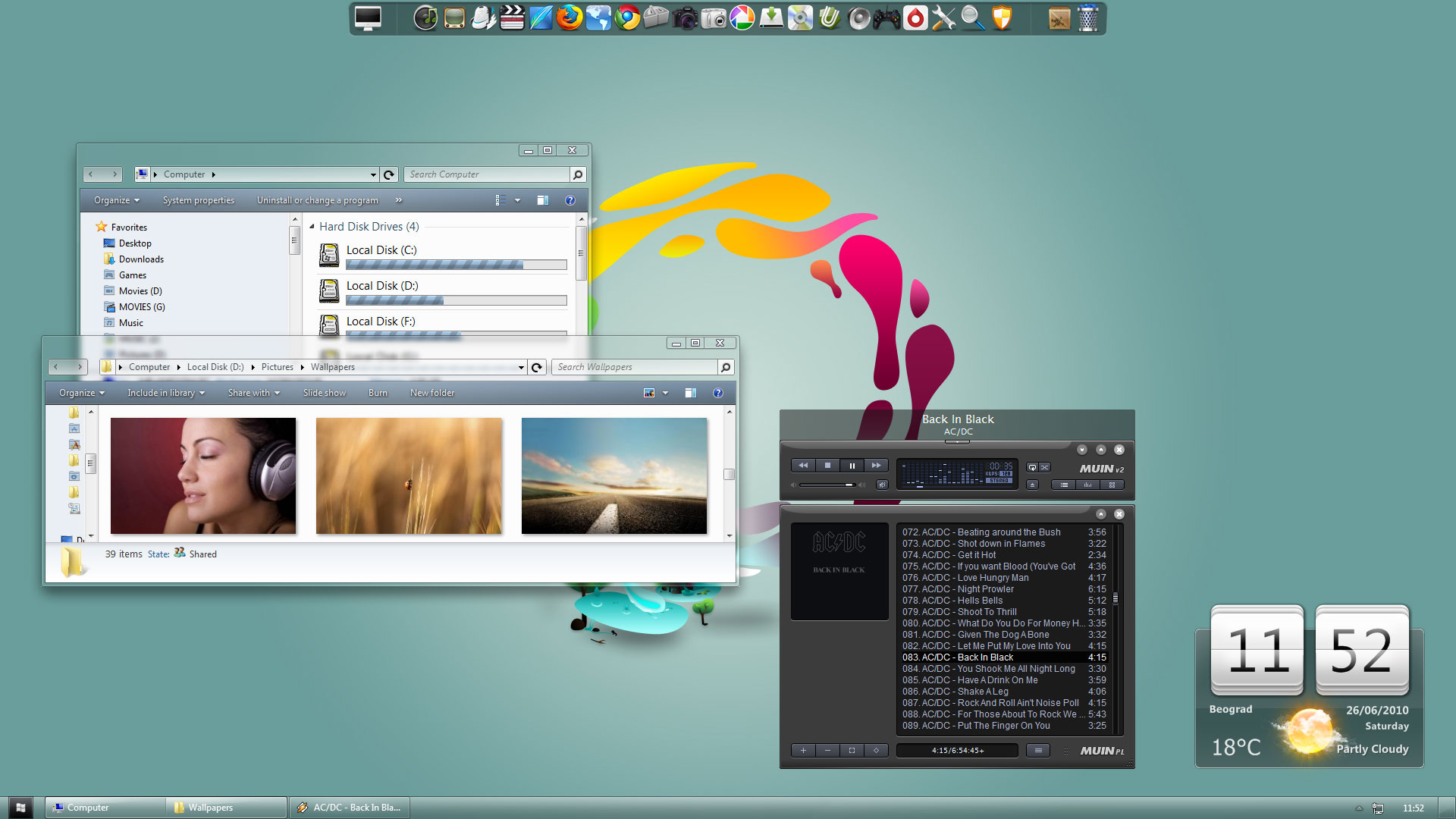Click the select button in MUIN playlist footer
Image resolution: width=1456 pixels, height=819 pixels.
click(852, 751)
